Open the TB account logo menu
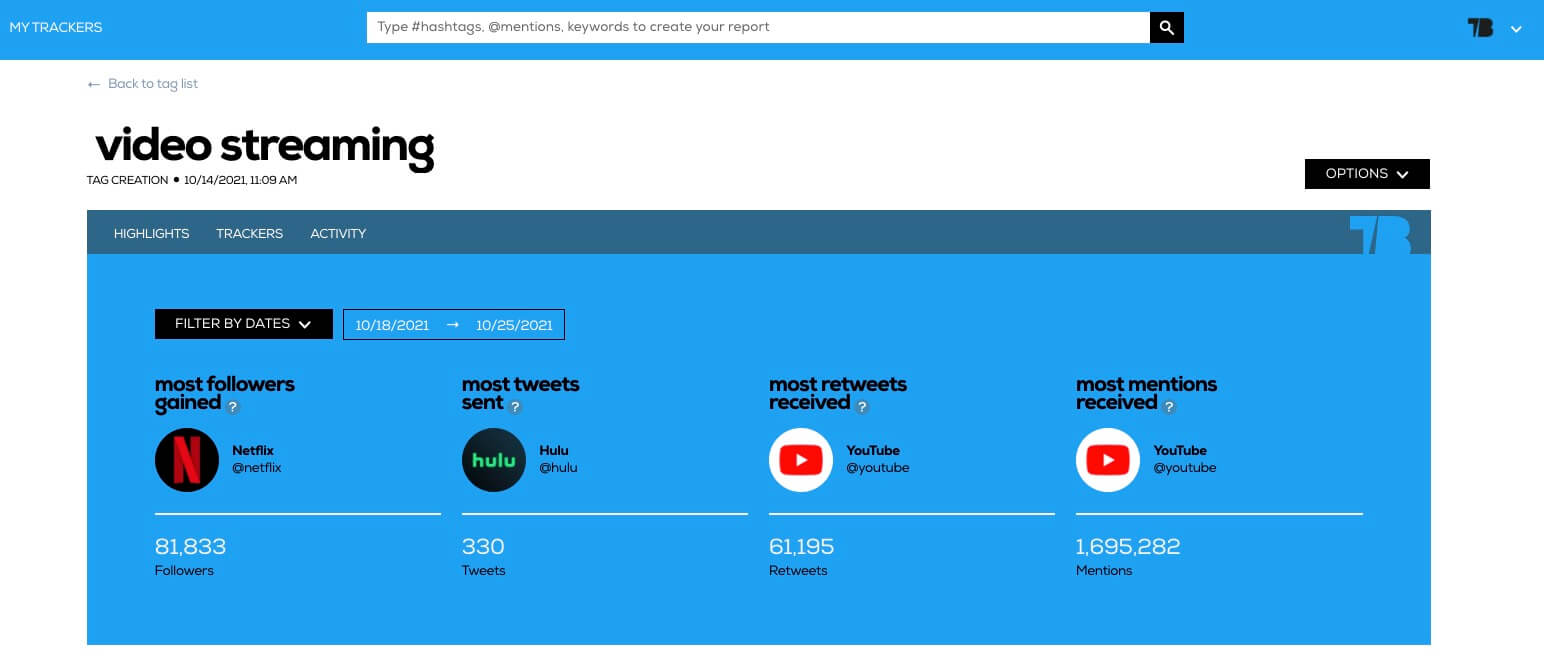The height and width of the screenshot is (665, 1544). pos(1480,28)
